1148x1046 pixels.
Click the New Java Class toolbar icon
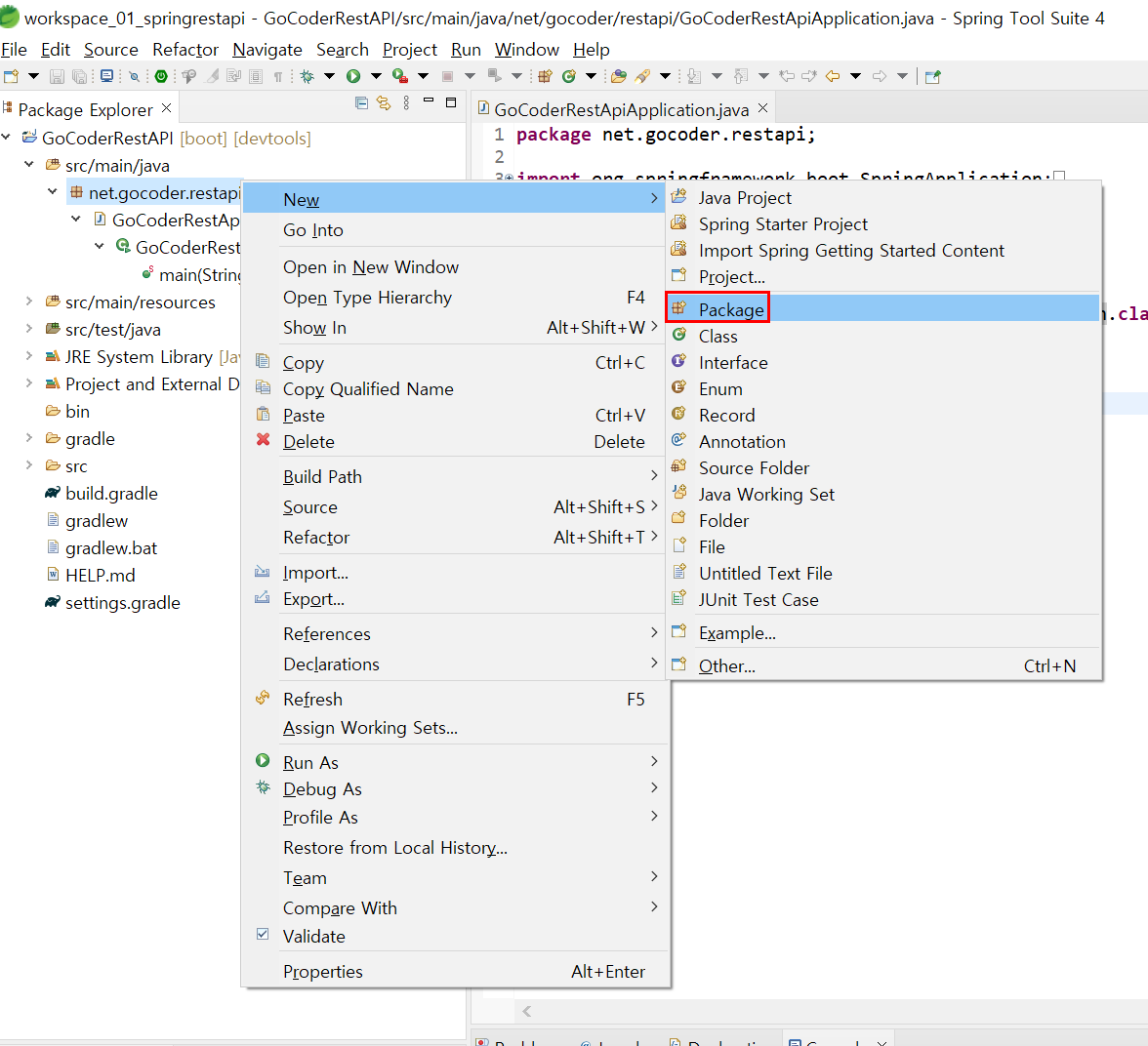click(x=569, y=76)
